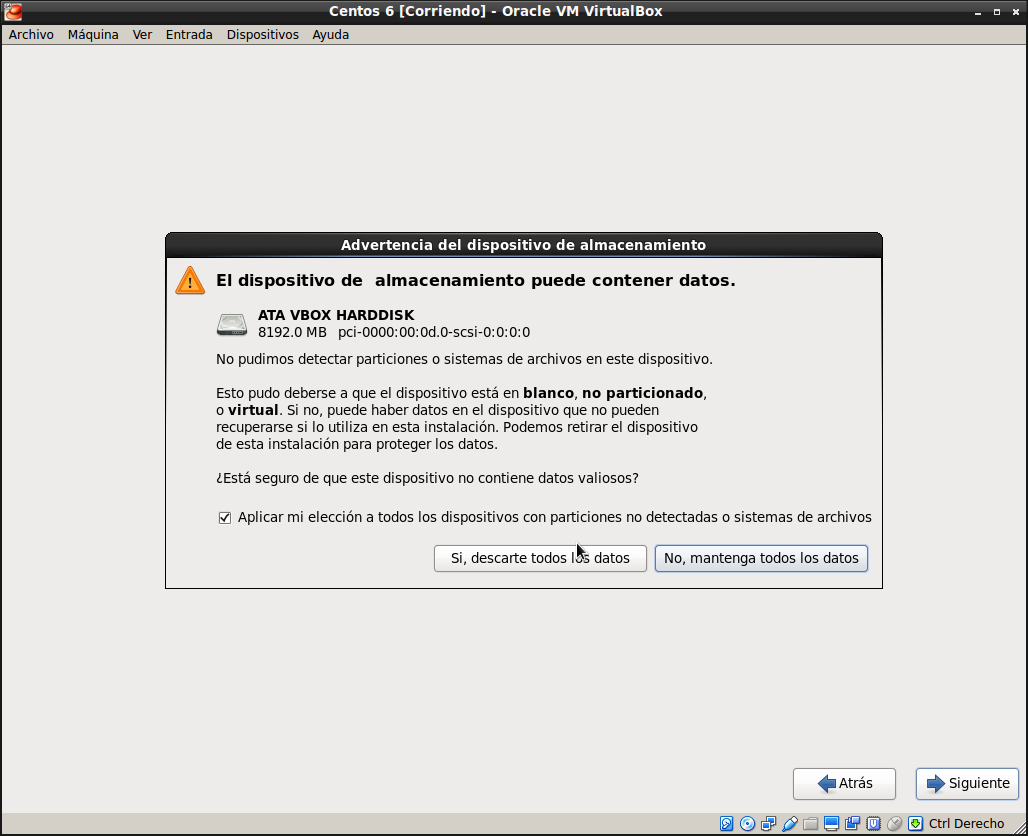
Task: Click the CPU virtualization chip status icon
Action: tap(874, 824)
